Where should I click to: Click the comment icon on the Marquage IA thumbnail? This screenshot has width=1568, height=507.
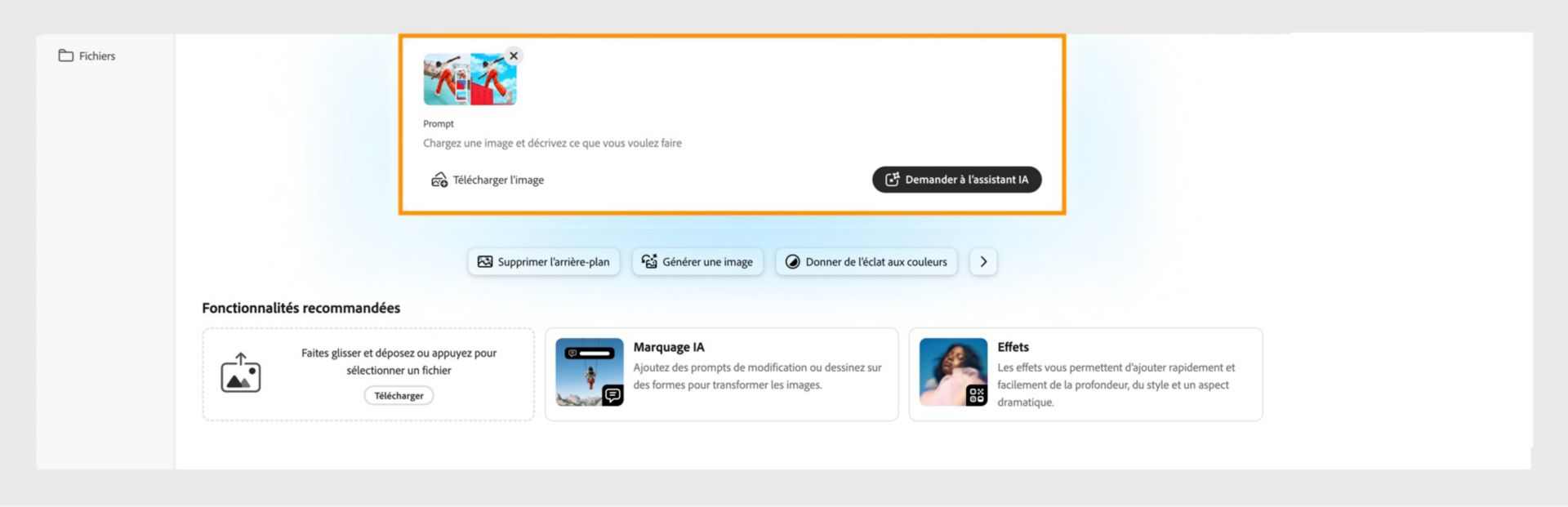click(x=612, y=396)
